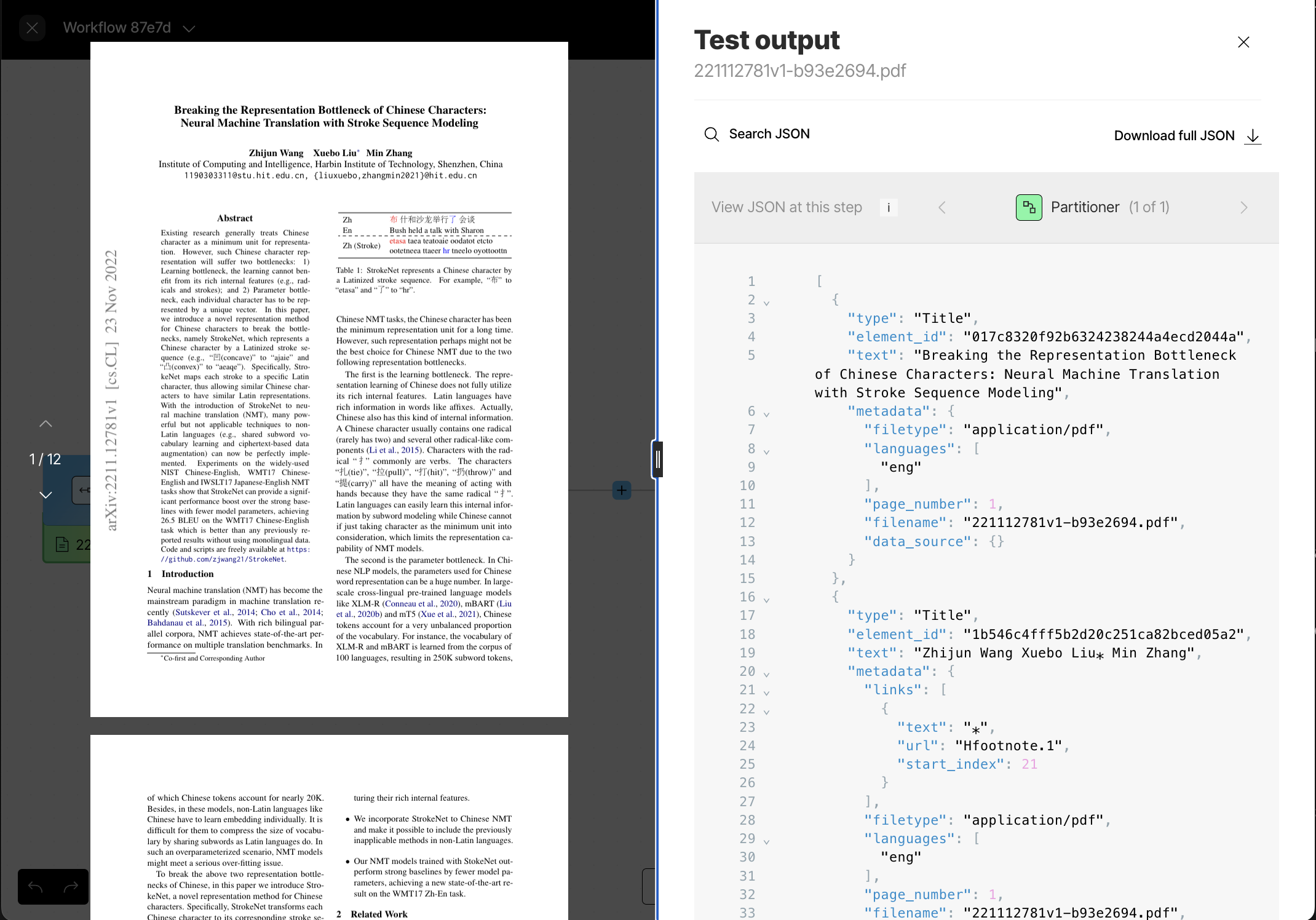Go back a step with left chevron

click(x=941, y=207)
